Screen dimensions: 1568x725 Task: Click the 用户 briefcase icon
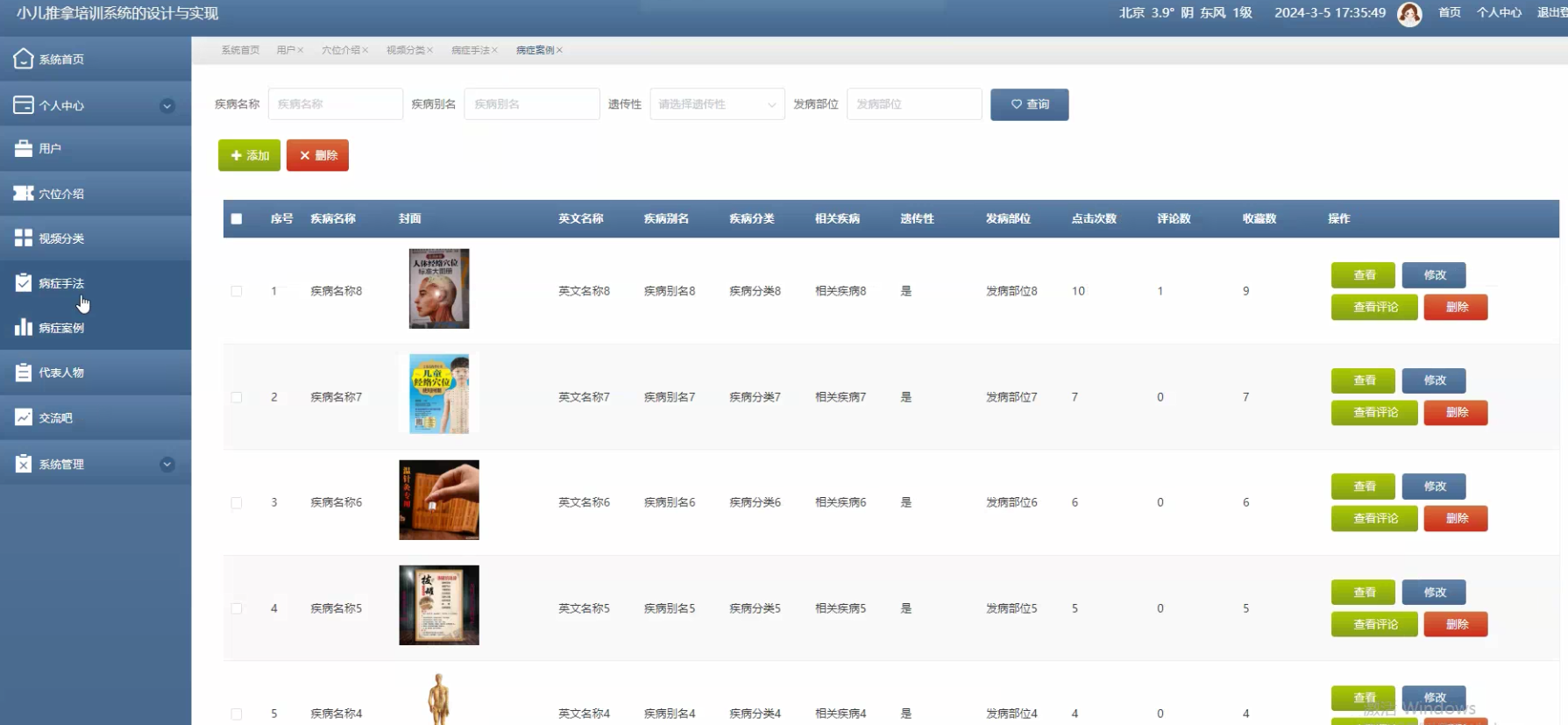(24, 148)
